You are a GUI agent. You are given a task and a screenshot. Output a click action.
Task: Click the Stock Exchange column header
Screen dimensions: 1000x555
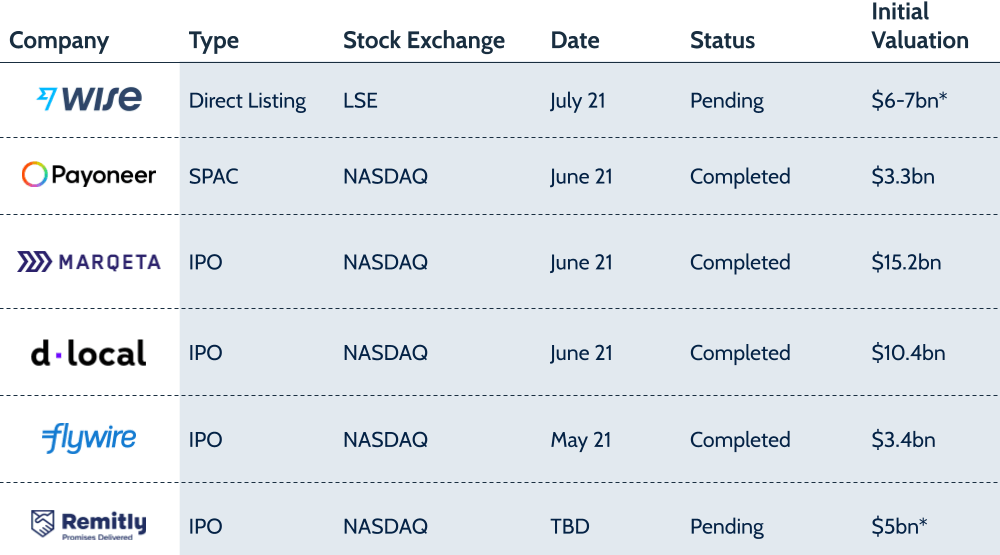424,41
